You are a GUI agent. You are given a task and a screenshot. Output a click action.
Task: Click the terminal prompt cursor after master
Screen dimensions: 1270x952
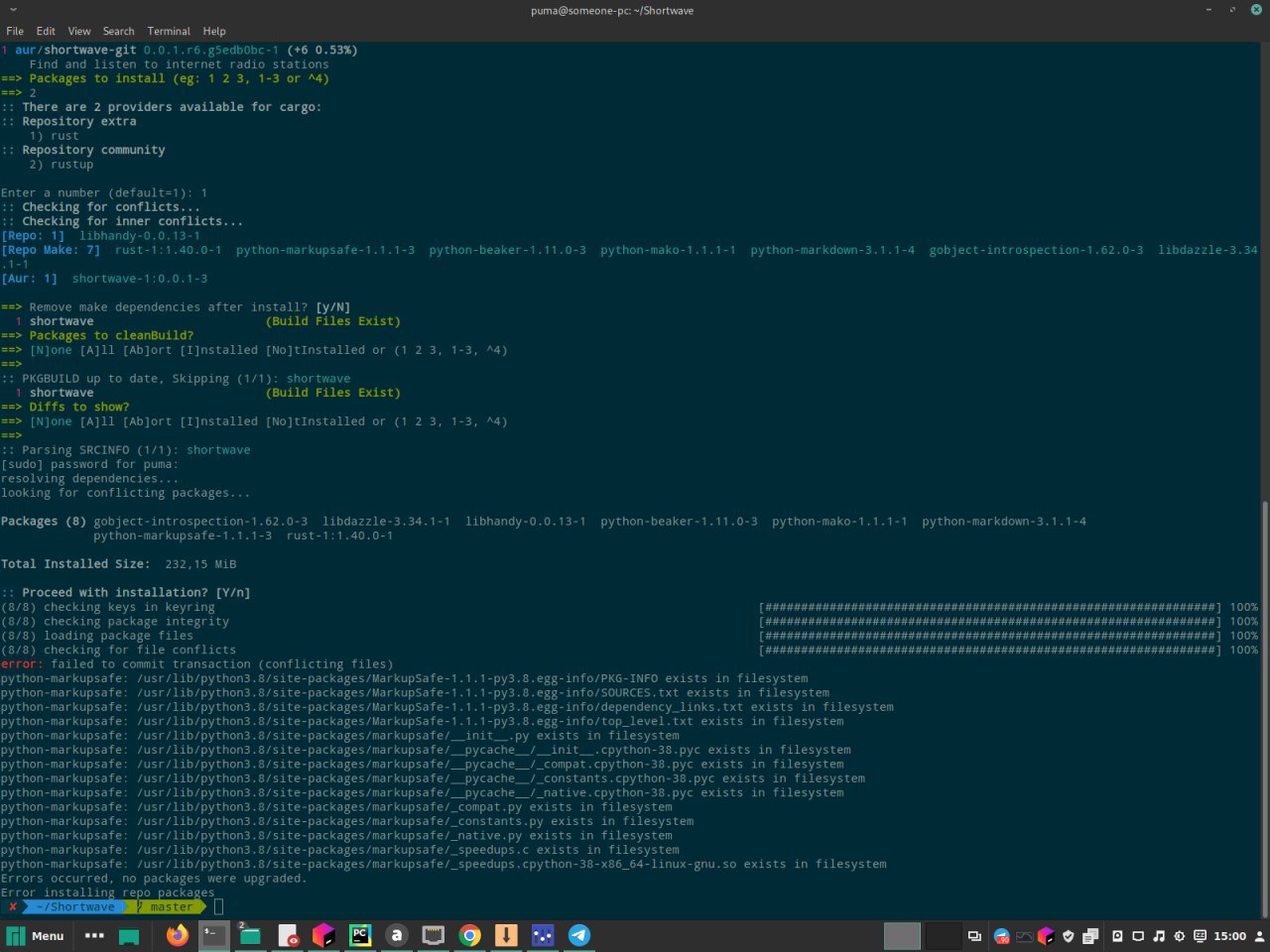pos(218,906)
